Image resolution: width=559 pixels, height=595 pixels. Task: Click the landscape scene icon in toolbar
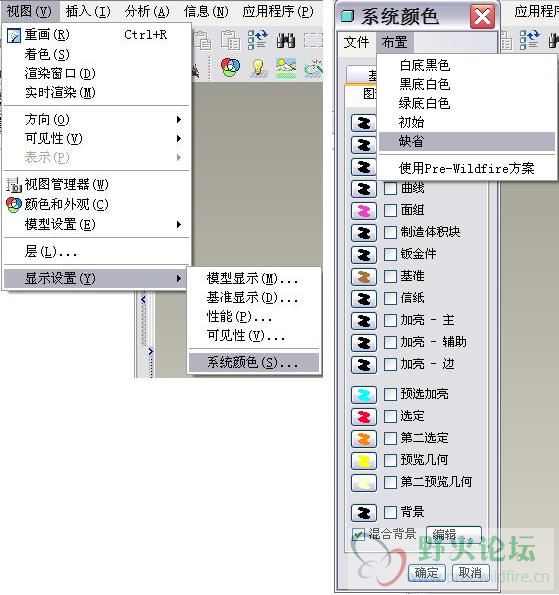[x=286, y=68]
